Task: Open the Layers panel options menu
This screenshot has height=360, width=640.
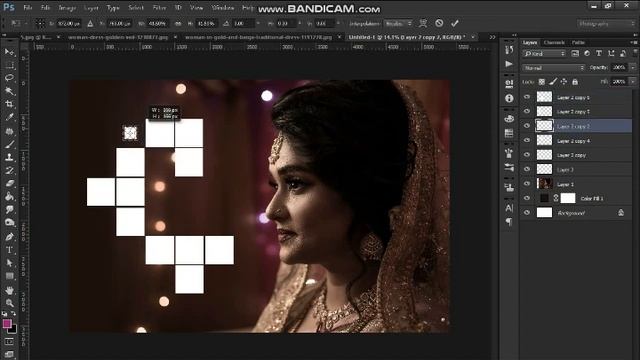Action: click(x=634, y=42)
